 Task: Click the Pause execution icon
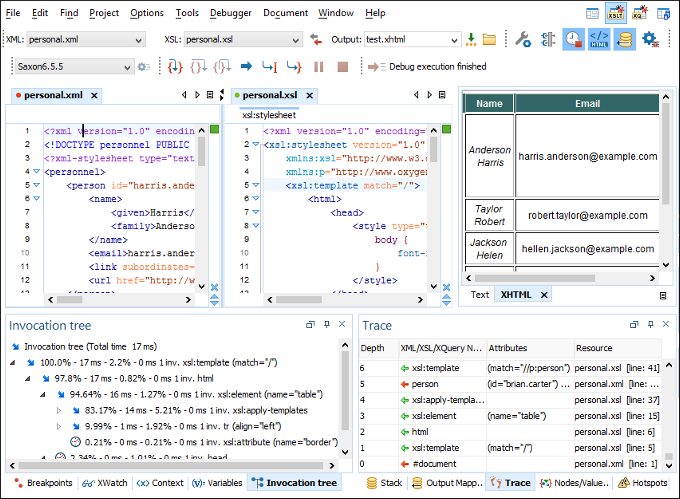319,67
